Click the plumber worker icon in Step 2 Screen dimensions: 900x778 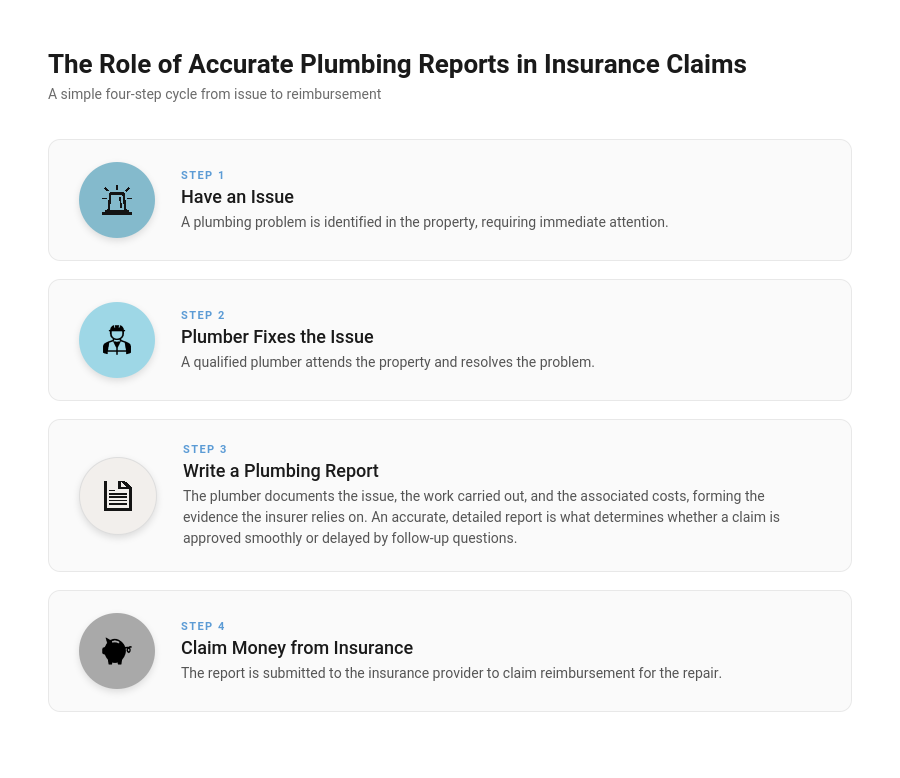(x=117, y=340)
